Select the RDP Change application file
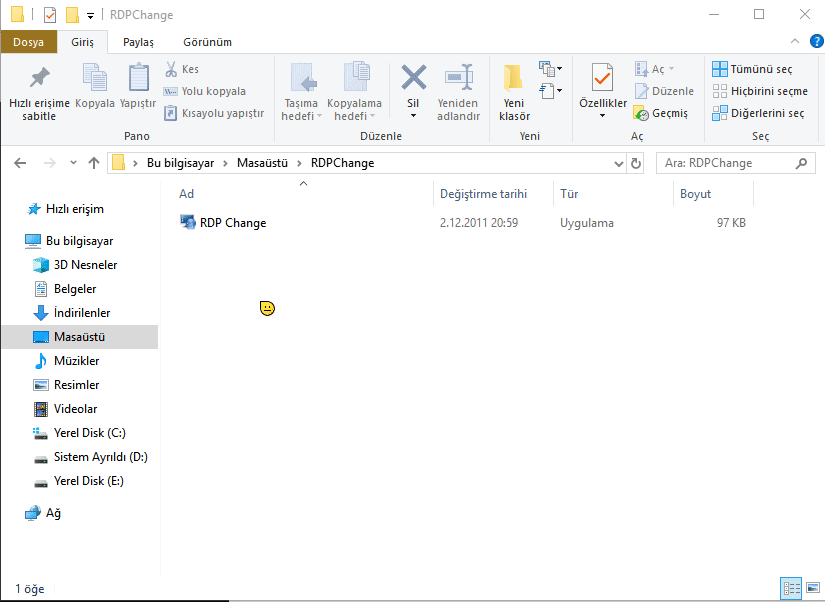825x602 pixels. click(x=231, y=223)
